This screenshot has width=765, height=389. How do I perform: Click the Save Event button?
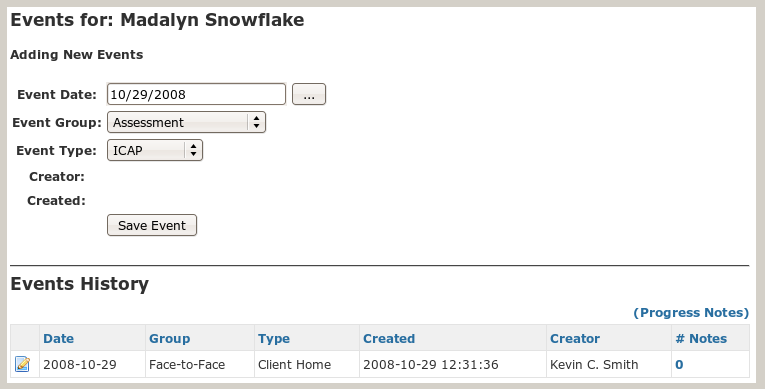coord(152,225)
